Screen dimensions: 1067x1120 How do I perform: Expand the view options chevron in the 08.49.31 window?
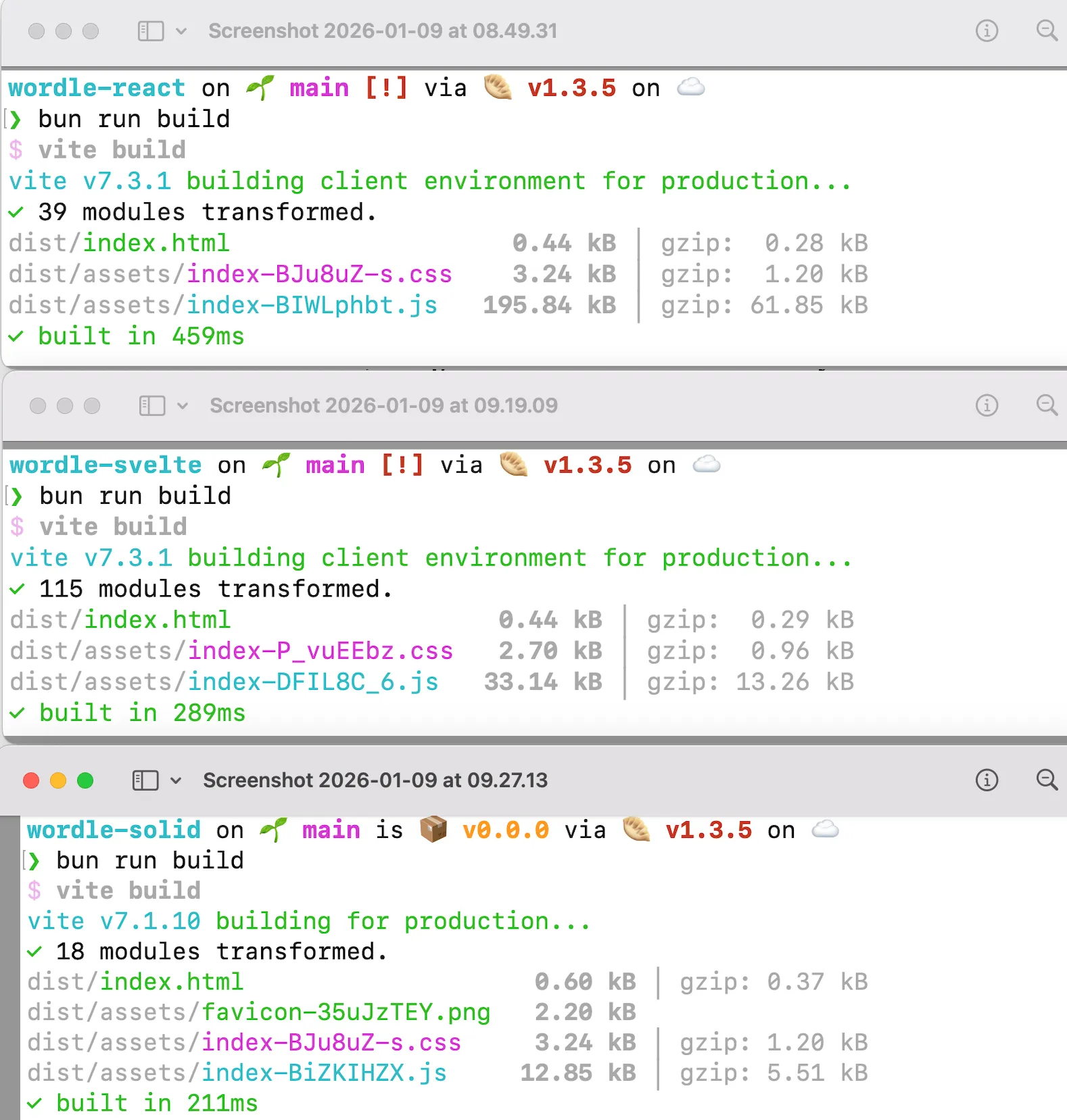tap(181, 31)
